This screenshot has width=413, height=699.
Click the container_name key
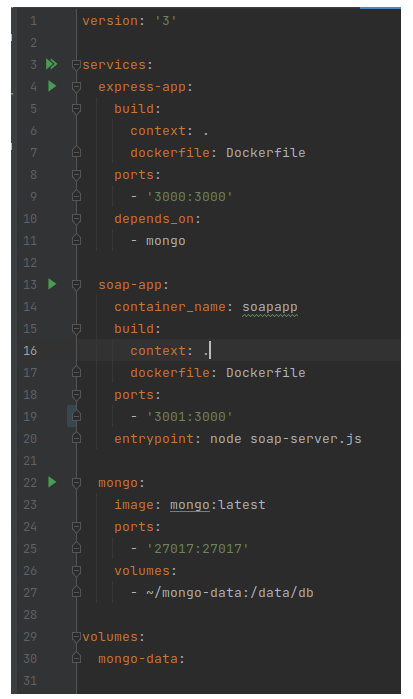click(x=169, y=307)
